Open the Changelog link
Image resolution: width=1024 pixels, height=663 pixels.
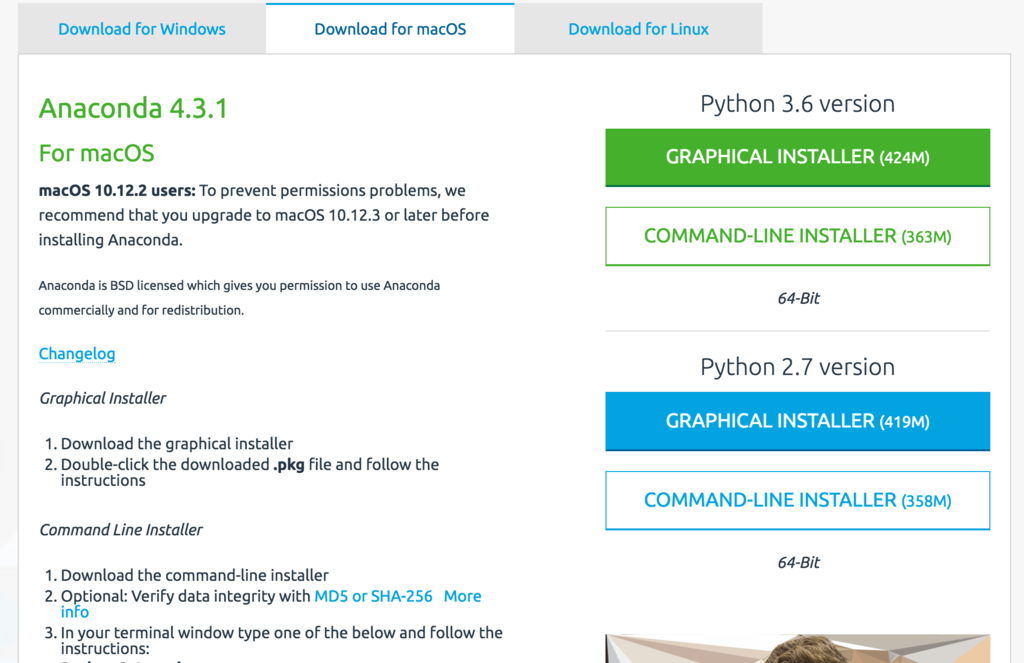(x=77, y=353)
